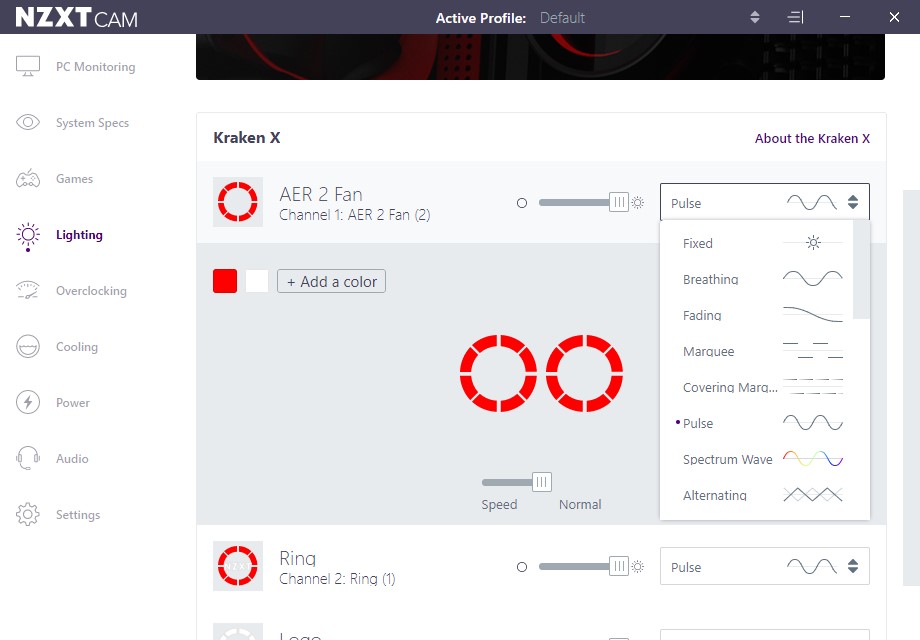Screen dimensions: 920x640
Task: Click the Kraken X heading text
Action: 246,138
